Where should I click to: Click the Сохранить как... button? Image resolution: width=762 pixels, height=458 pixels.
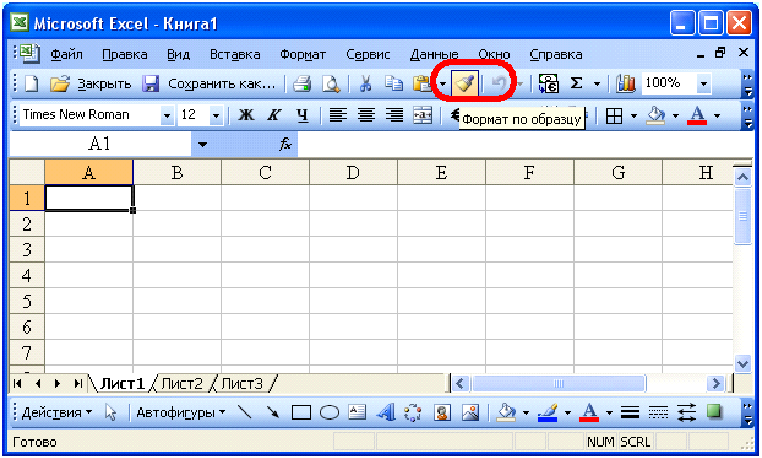coord(221,84)
